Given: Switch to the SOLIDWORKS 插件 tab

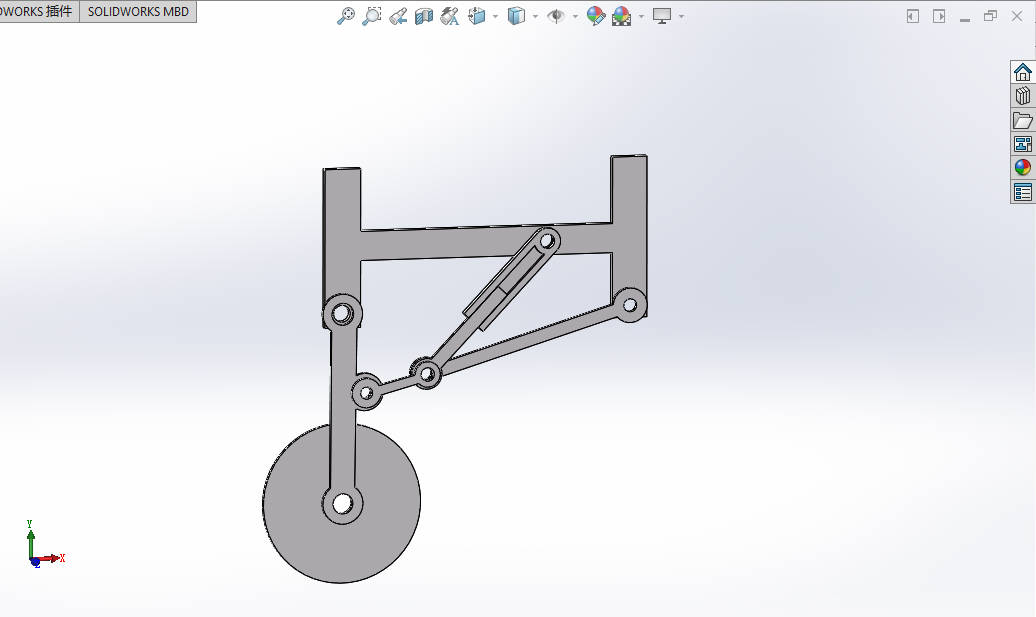Looking at the screenshot, I should pos(38,11).
